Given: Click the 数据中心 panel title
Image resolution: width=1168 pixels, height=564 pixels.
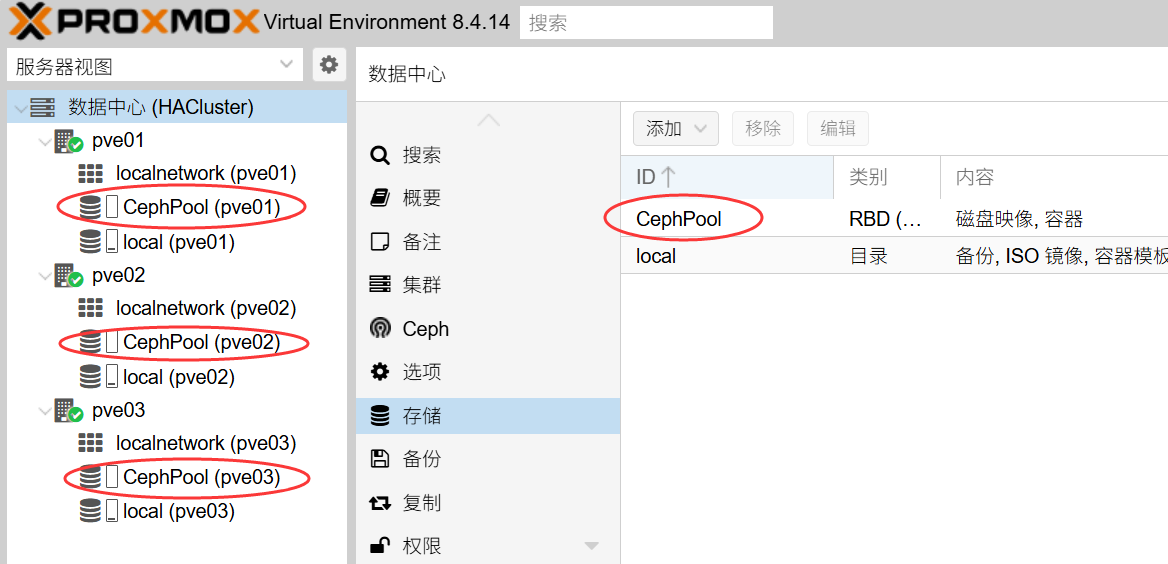Looking at the screenshot, I should [x=407, y=74].
